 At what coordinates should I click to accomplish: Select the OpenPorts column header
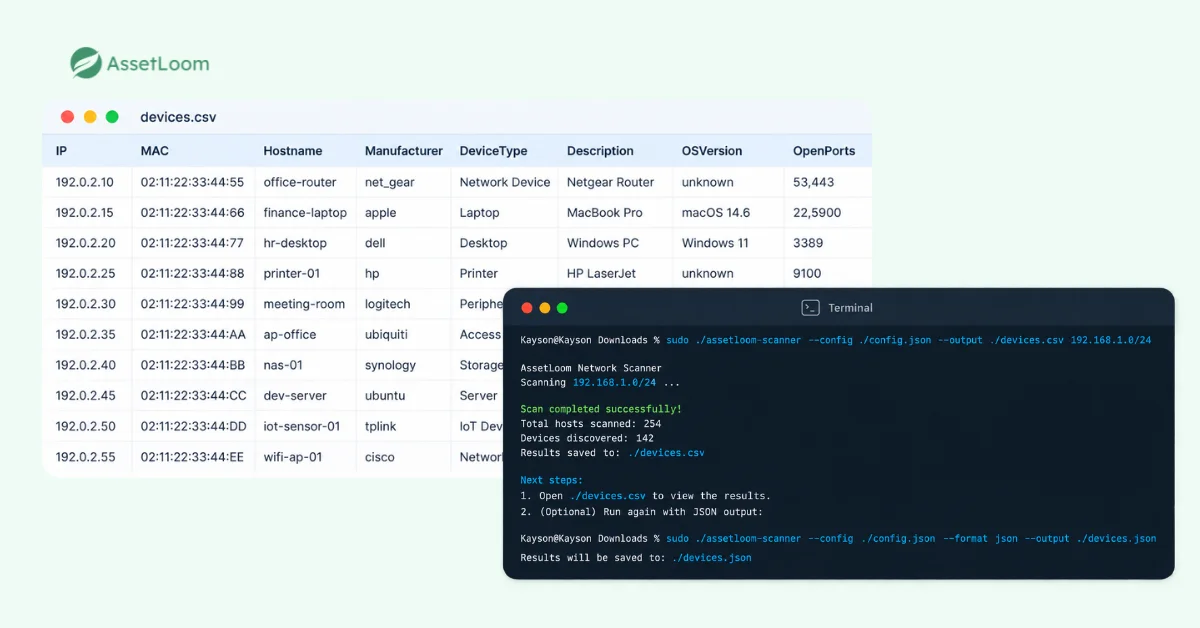click(x=824, y=151)
